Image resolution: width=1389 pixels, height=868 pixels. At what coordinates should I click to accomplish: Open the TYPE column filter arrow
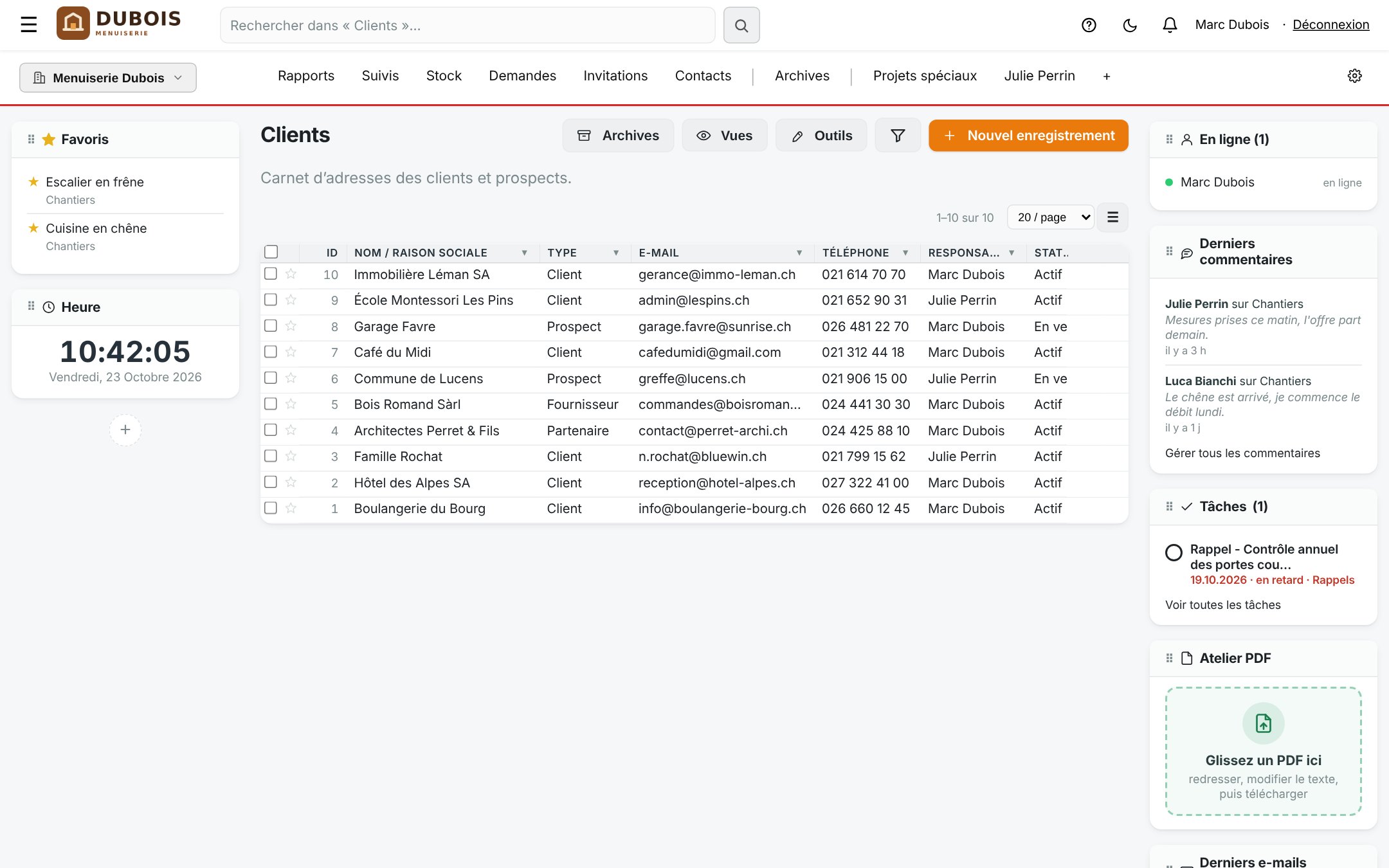pyautogui.click(x=615, y=253)
